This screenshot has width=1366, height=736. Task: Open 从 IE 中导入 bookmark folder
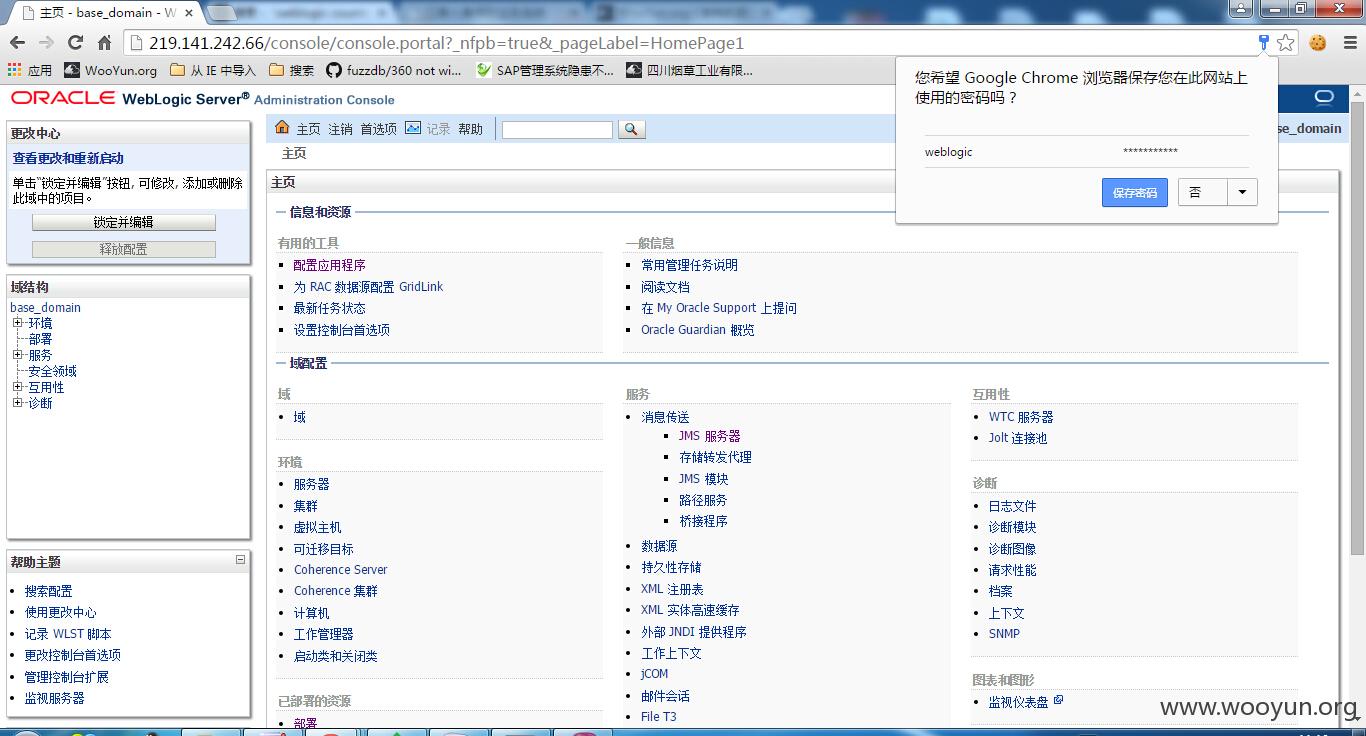[213, 70]
